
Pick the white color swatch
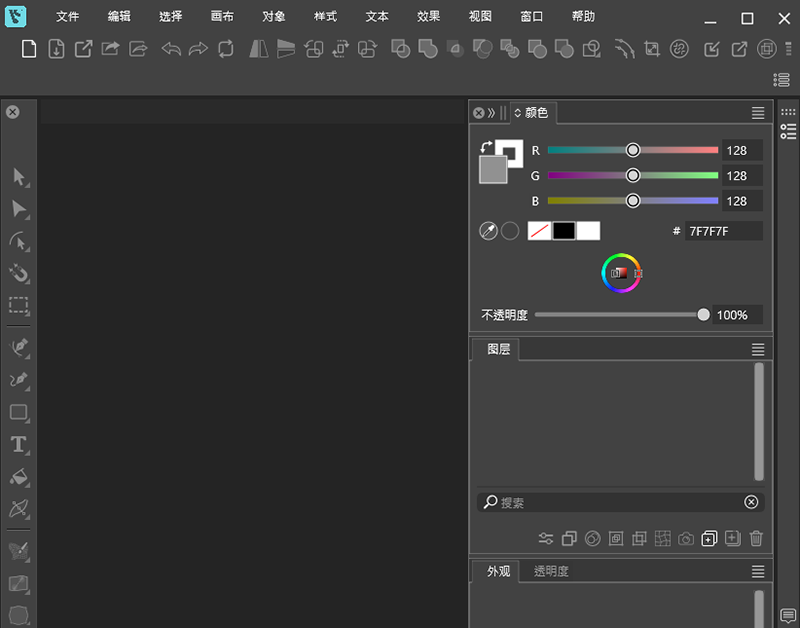point(588,231)
